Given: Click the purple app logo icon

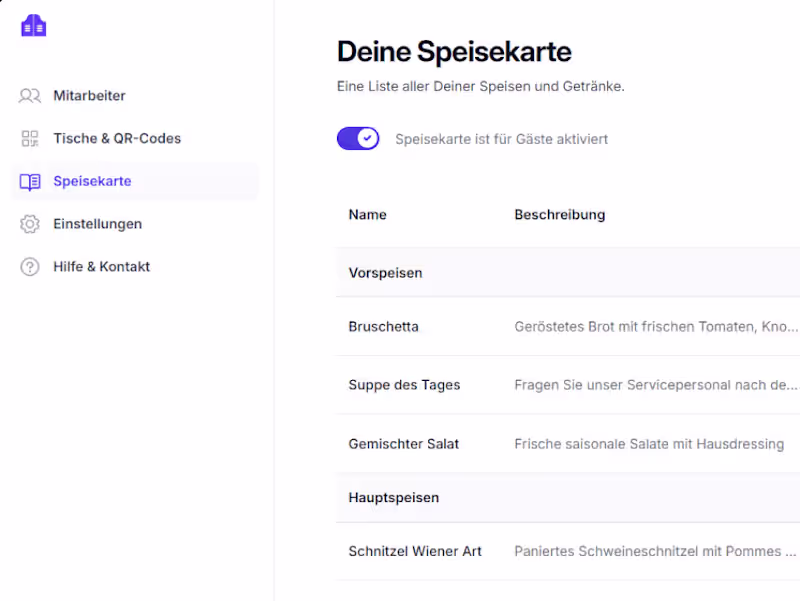Looking at the screenshot, I should pyautogui.click(x=33, y=26).
